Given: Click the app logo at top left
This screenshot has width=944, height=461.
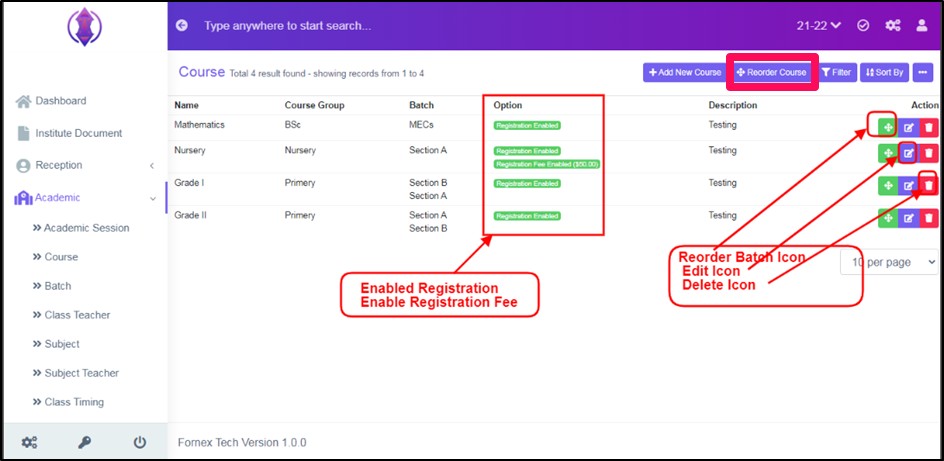Looking at the screenshot, I should 84,27.
